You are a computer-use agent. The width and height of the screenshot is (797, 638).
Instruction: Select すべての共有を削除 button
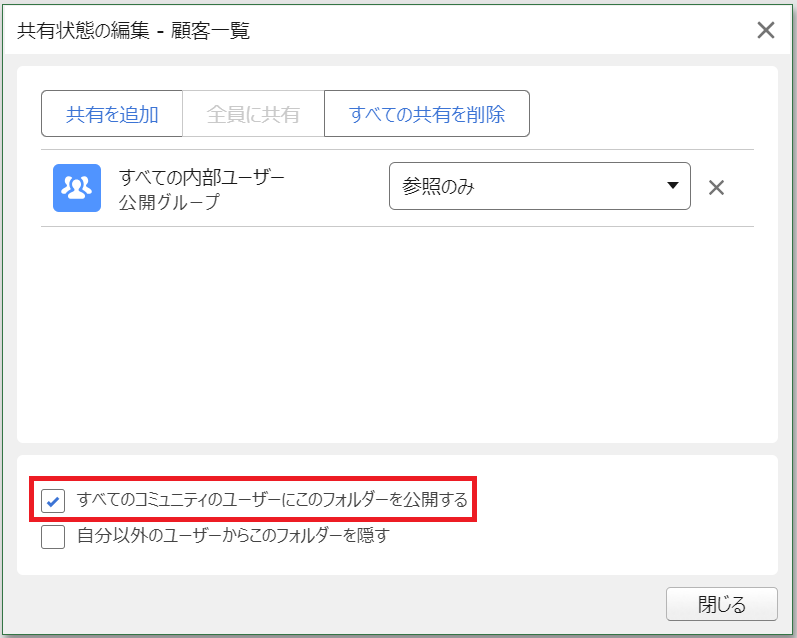427,114
